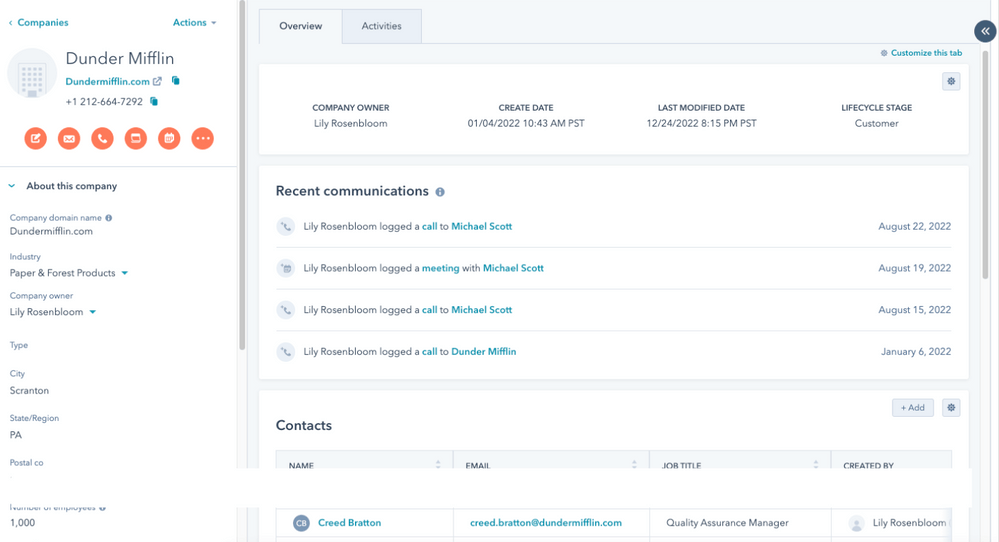This screenshot has width=999, height=542.
Task: Collapse the right sidebar with the double-chevron button
Action: point(985,31)
